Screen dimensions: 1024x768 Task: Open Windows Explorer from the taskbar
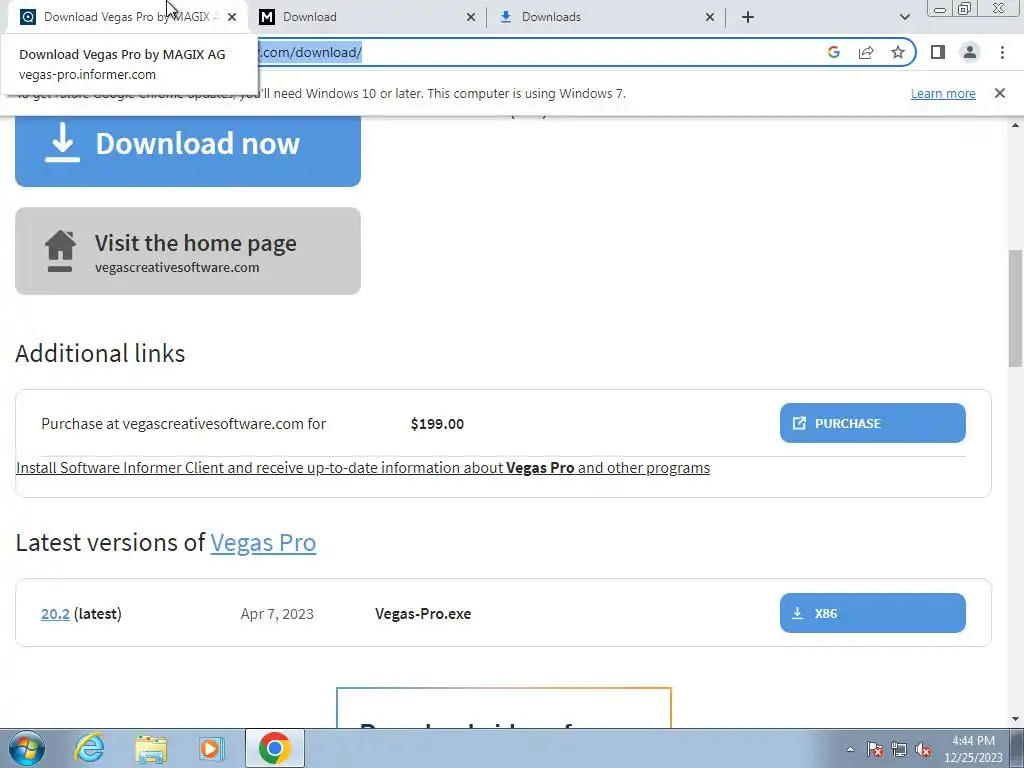(x=151, y=748)
